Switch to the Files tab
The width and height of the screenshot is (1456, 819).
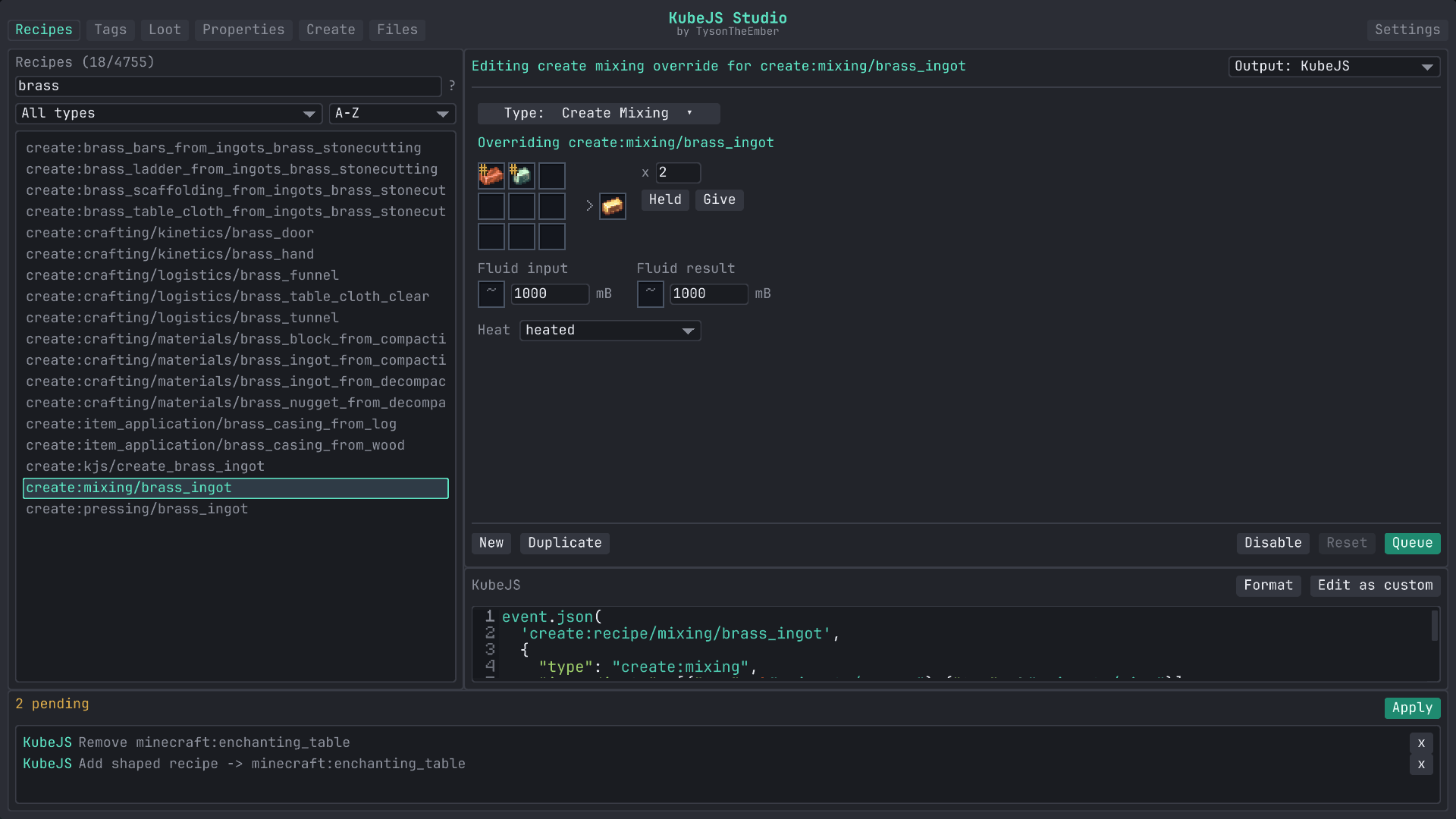(x=397, y=30)
